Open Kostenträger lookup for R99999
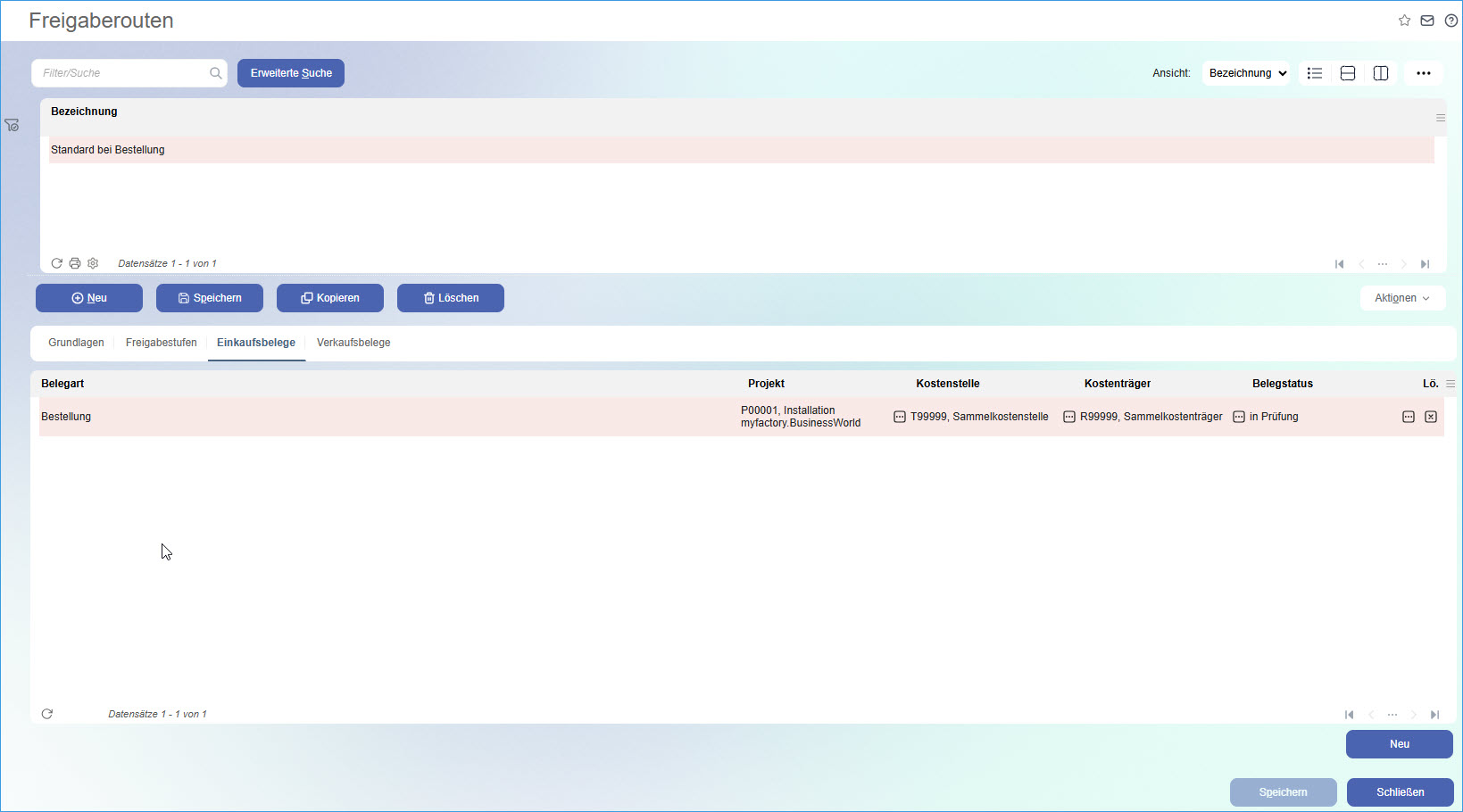Screen dimensions: 1463x812 pos(1069,417)
